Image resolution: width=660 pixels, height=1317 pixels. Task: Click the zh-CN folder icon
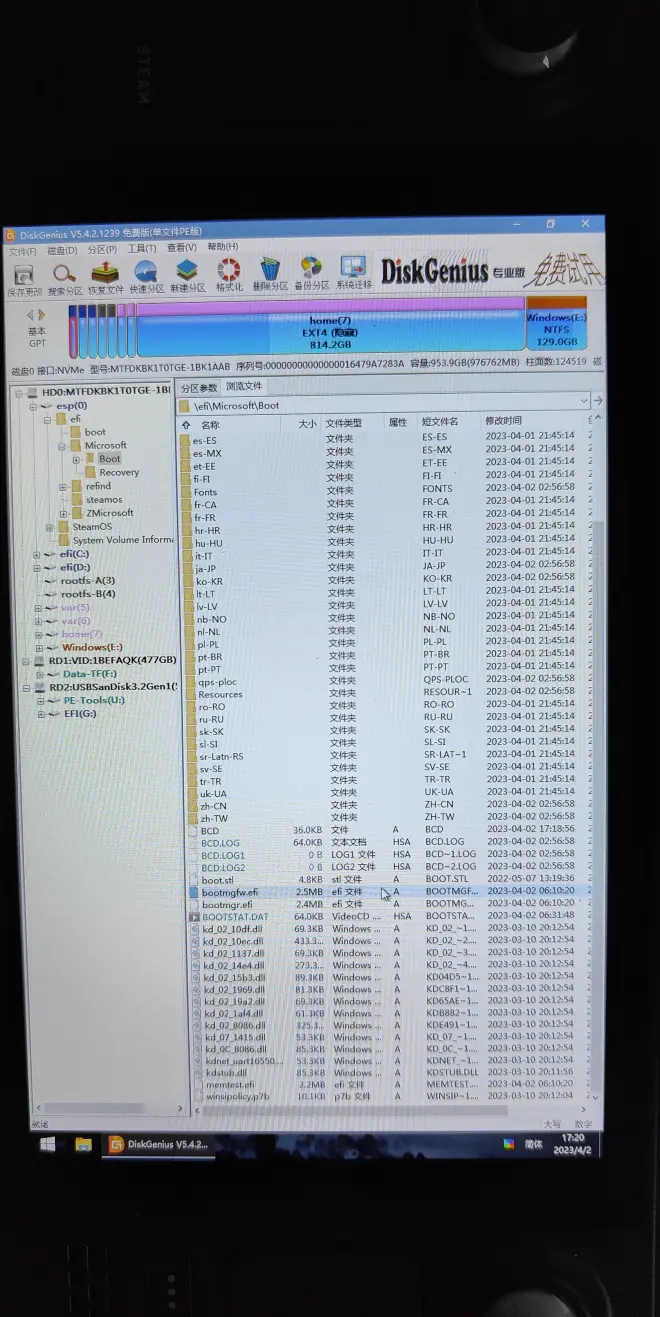(x=191, y=806)
